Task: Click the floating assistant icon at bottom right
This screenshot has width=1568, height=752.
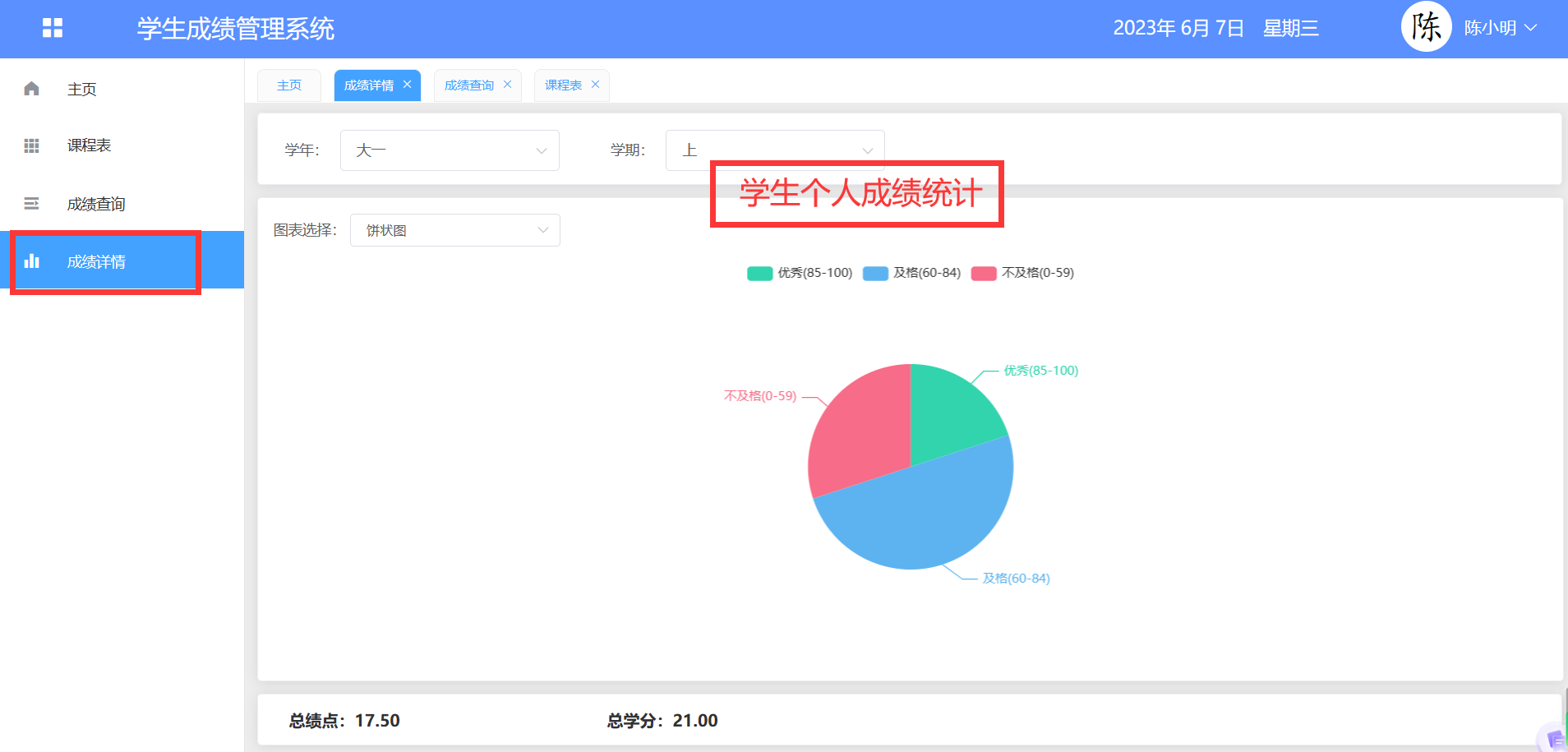Action: click(1554, 738)
